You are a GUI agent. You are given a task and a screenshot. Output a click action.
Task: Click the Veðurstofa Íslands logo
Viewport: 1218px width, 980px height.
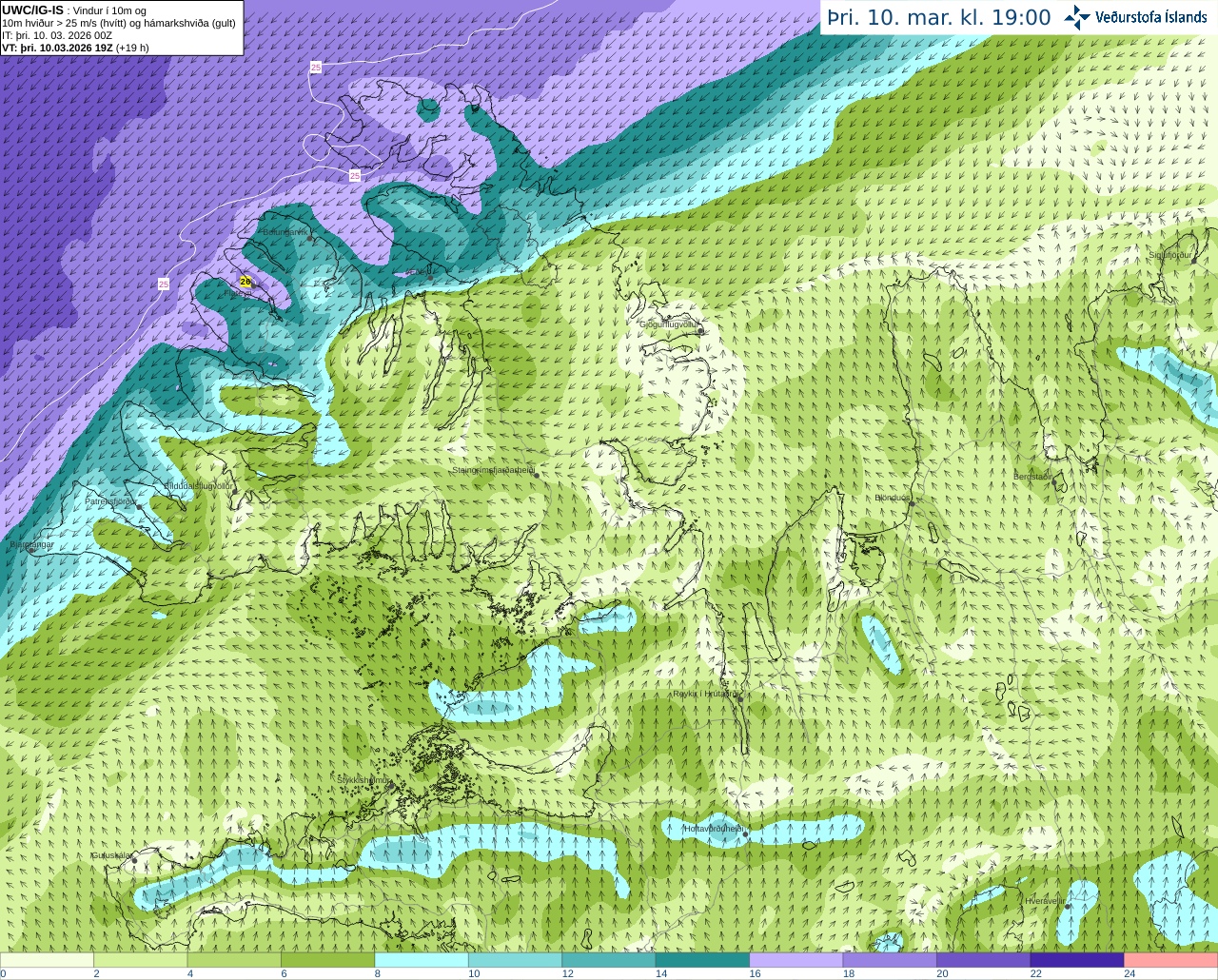click(x=1136, y=17)
